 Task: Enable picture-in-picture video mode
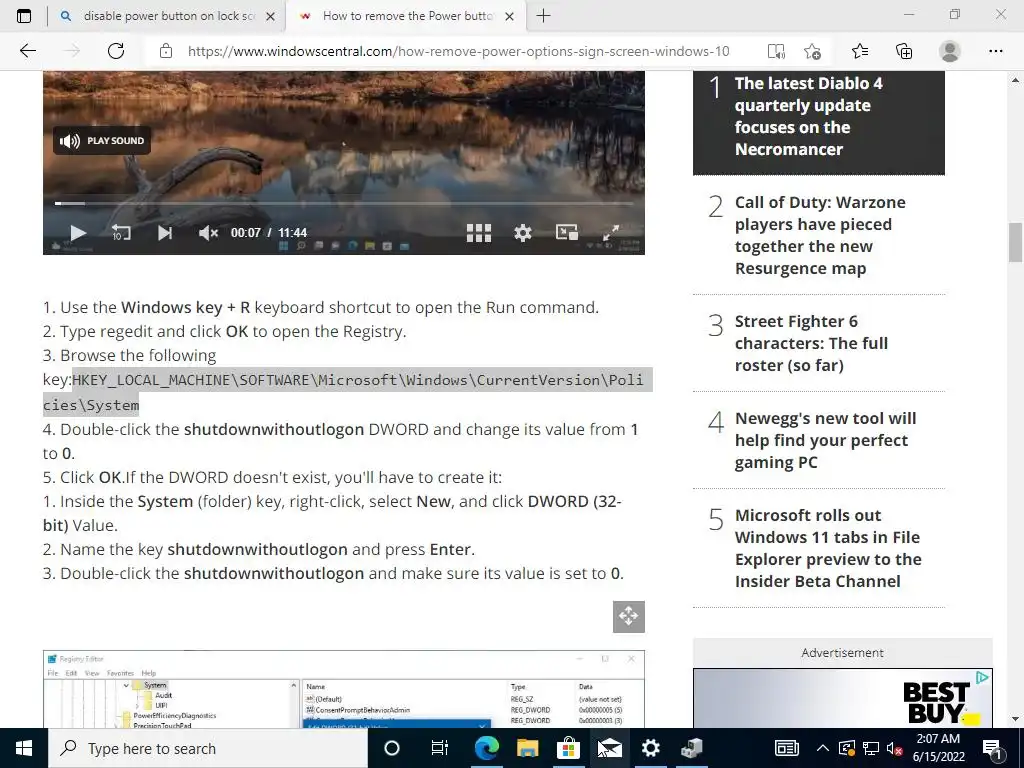tap(566, 232)
